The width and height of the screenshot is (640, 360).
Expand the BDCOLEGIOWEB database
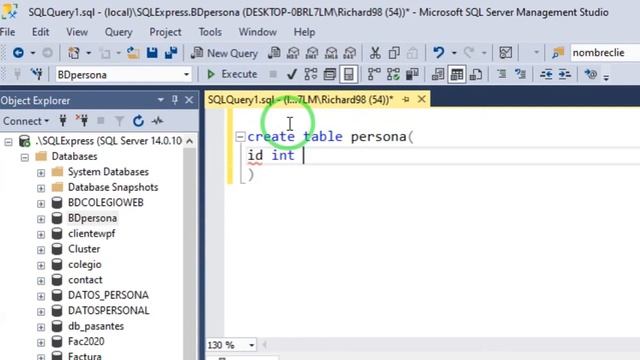(41, 203)
